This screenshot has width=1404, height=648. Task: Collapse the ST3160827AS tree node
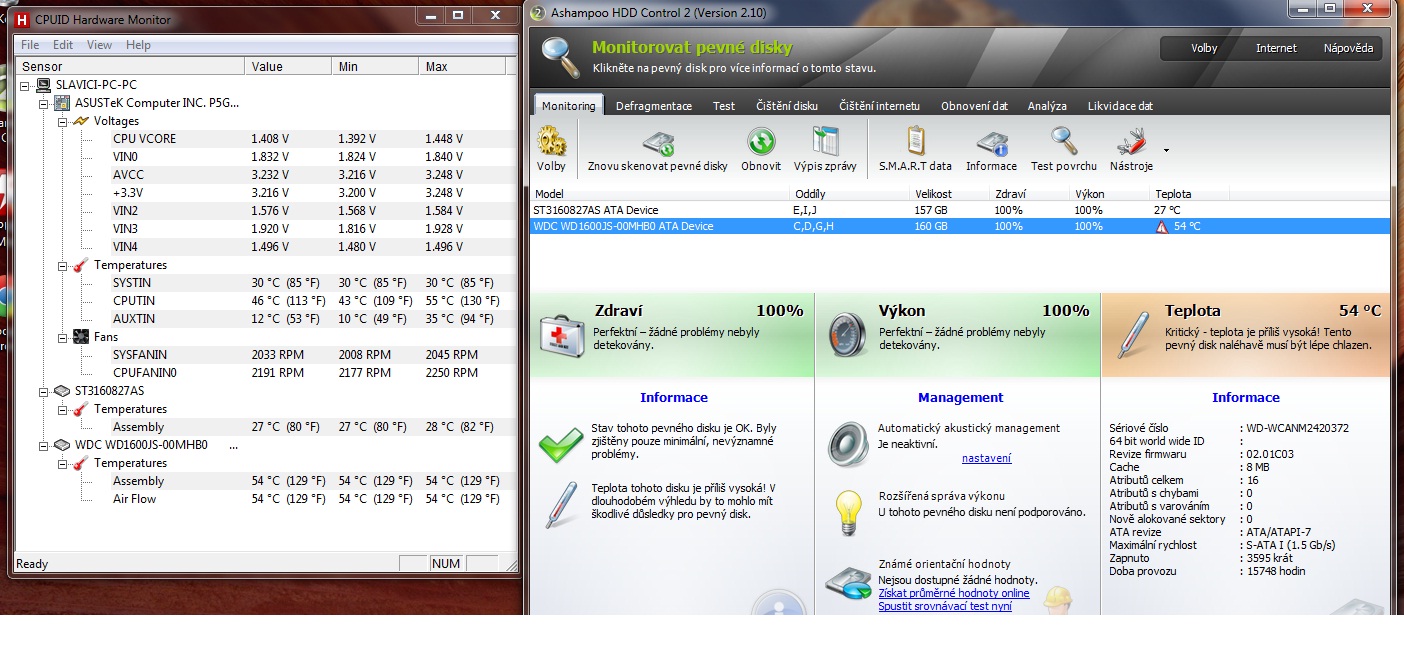click(44, 391)
